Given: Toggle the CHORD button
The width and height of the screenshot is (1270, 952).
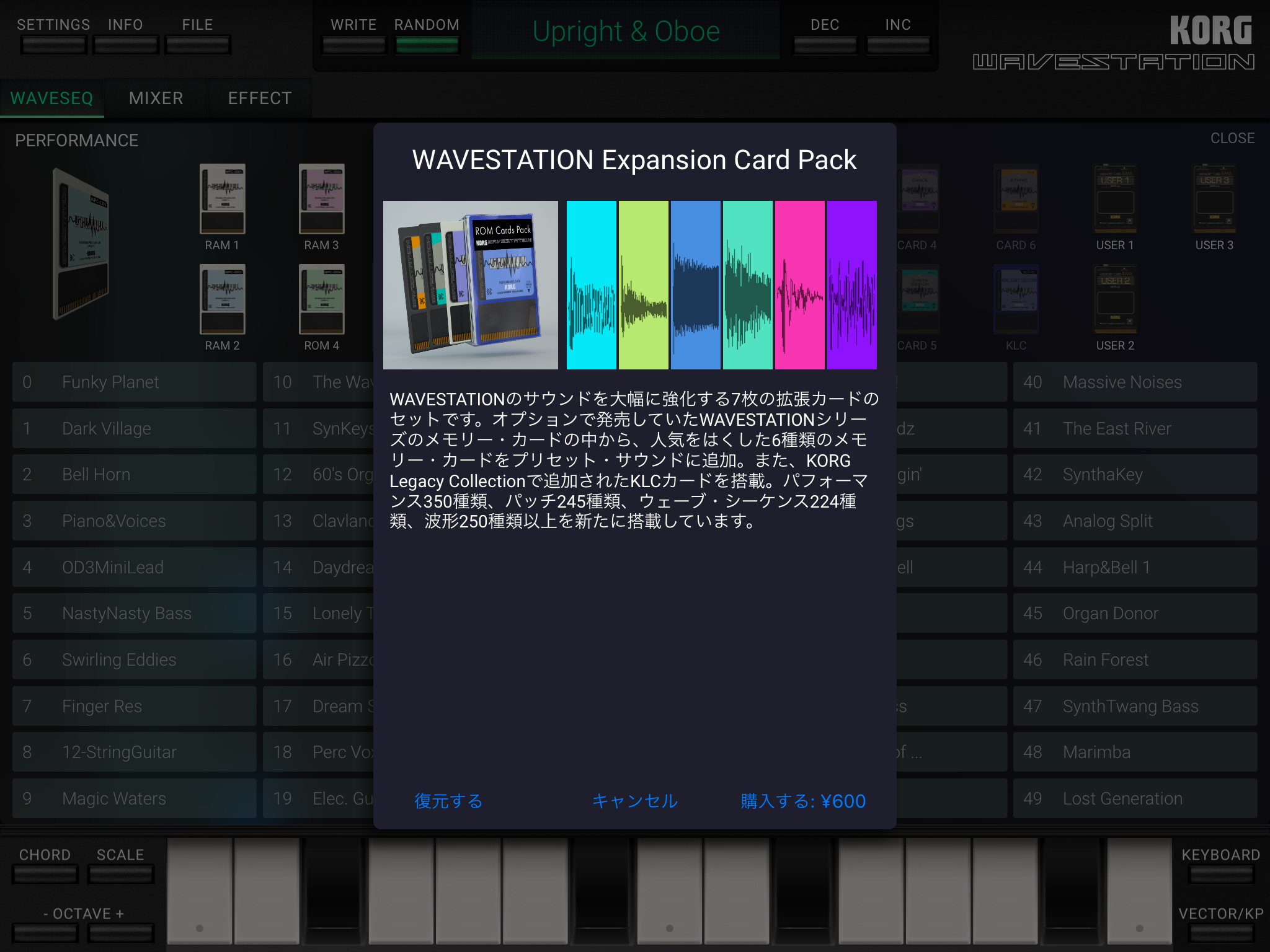Looking at the screenshot, I should click(x=45, y=875).
